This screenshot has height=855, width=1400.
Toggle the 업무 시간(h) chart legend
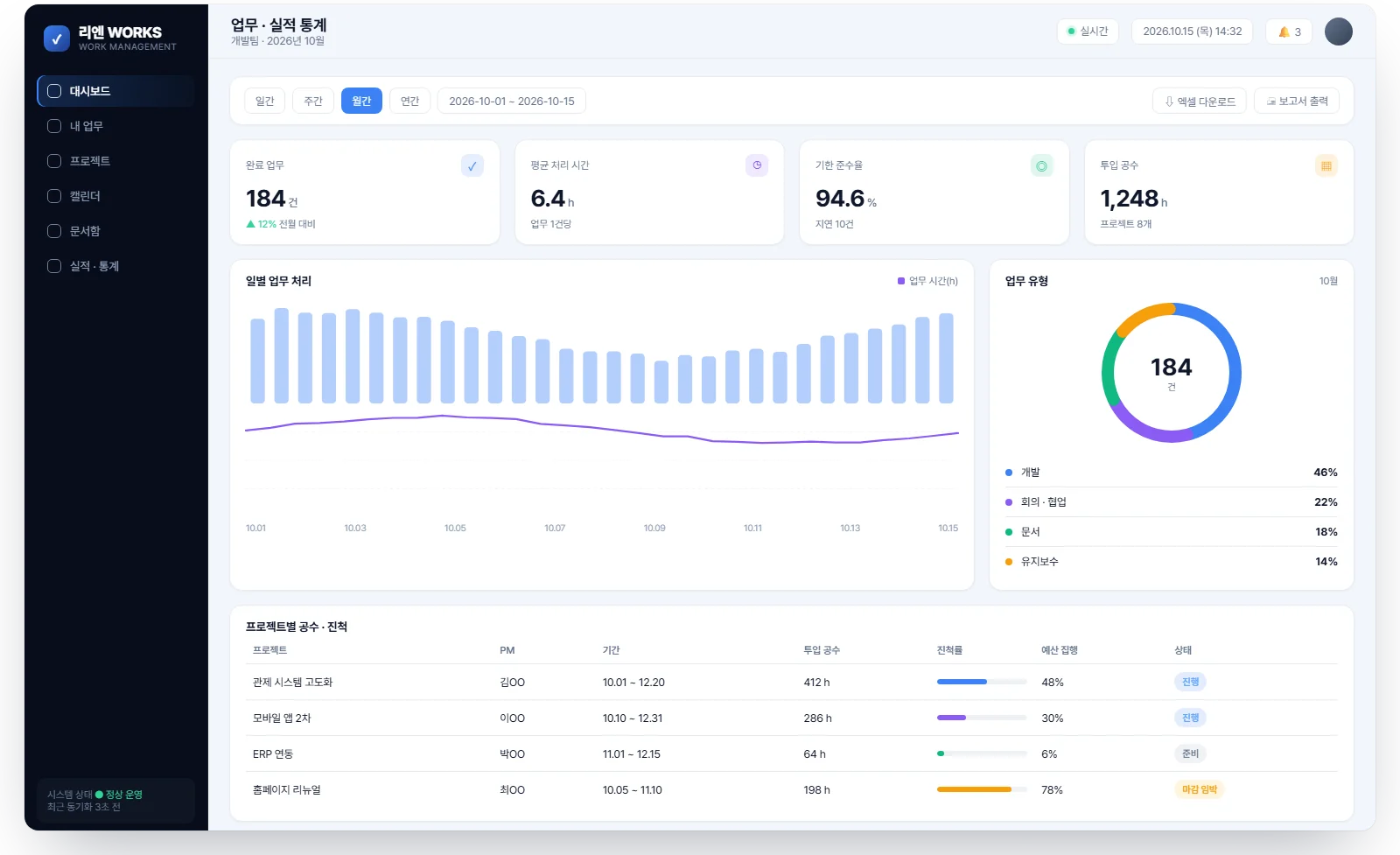pyautogui.click(x=927, y=281)
